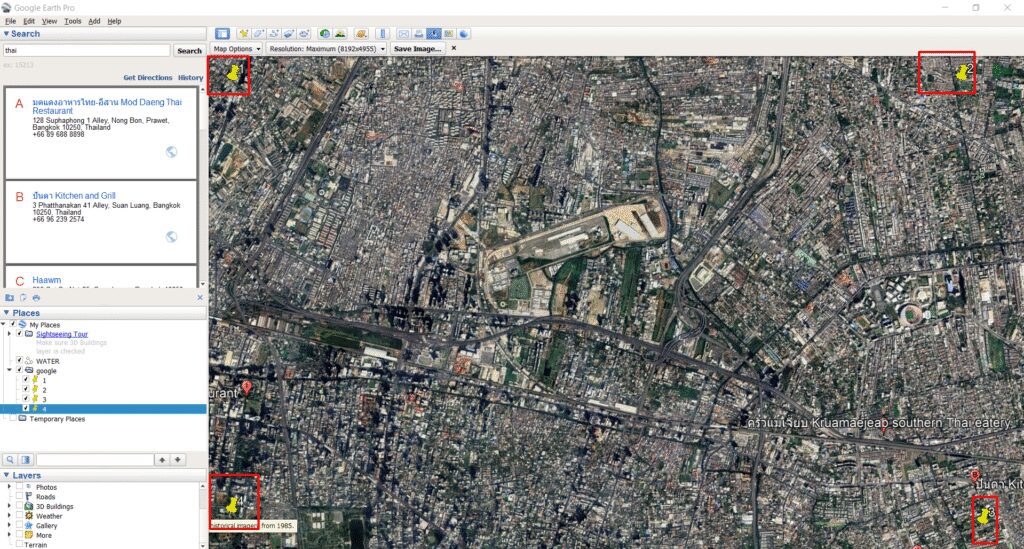Collapse the Layers panel header
1024x549 pixels.
click(103, 475)
